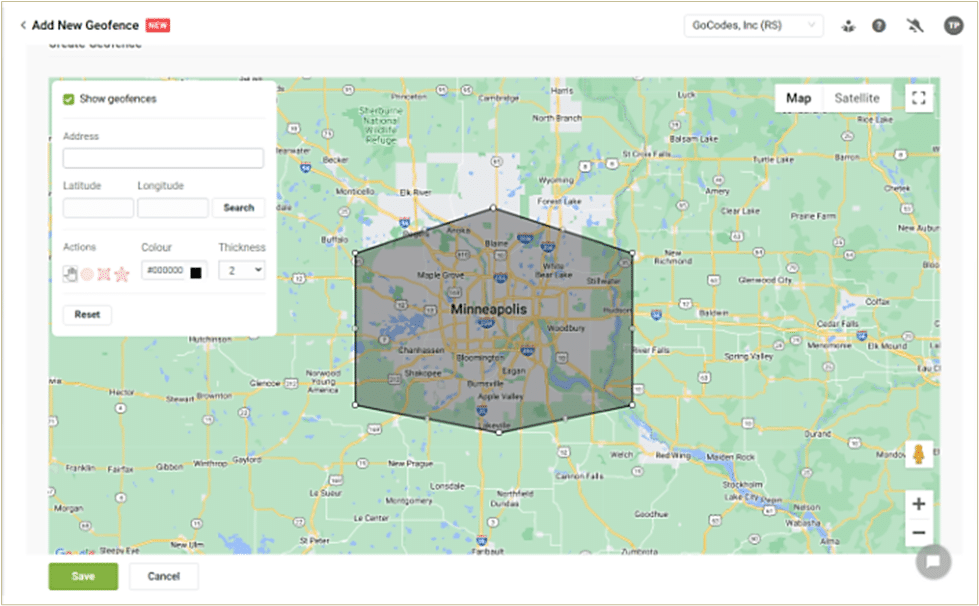The height and width of the screenshot is (606, 979).
Task: Click the black colour swatch
Action: pyautogui.click(x=196, y=272)
